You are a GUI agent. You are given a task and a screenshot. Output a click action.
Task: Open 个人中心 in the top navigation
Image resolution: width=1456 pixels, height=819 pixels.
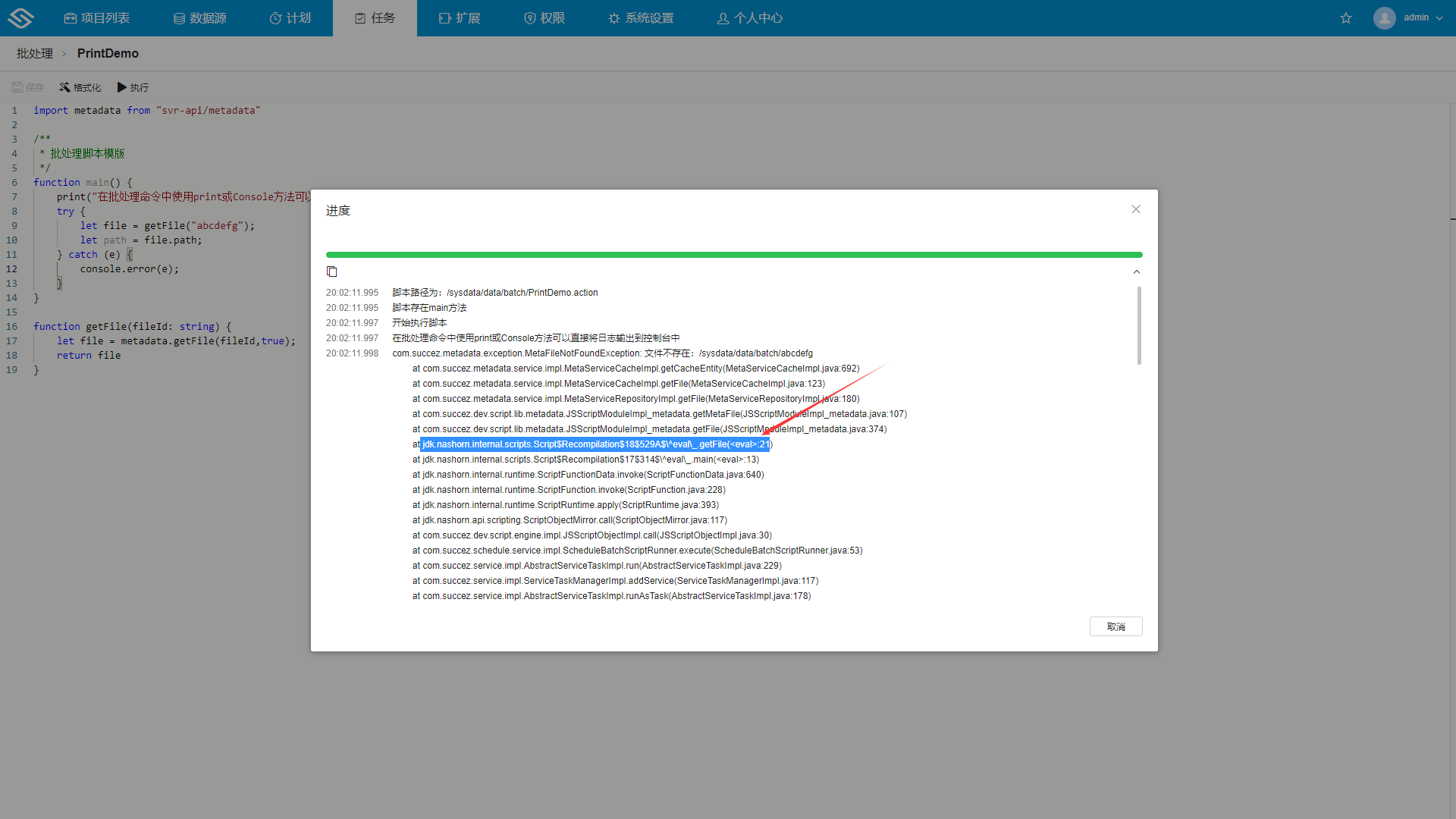[749, 18]
